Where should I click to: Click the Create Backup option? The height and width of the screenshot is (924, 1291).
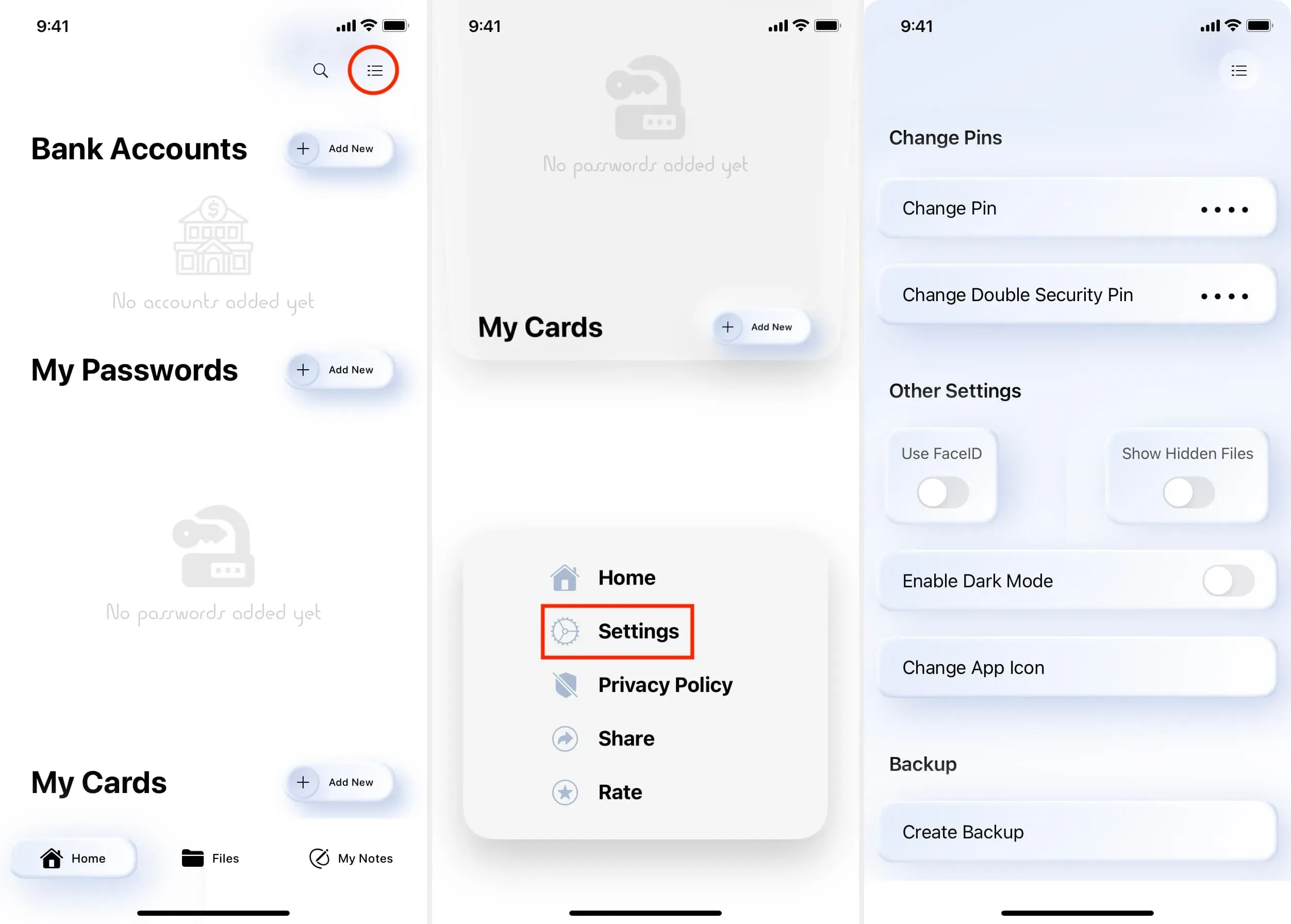(x=1075, y=831)
